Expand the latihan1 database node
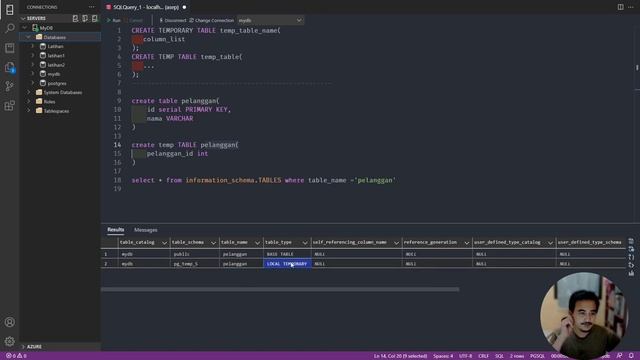 click(33, 56)
